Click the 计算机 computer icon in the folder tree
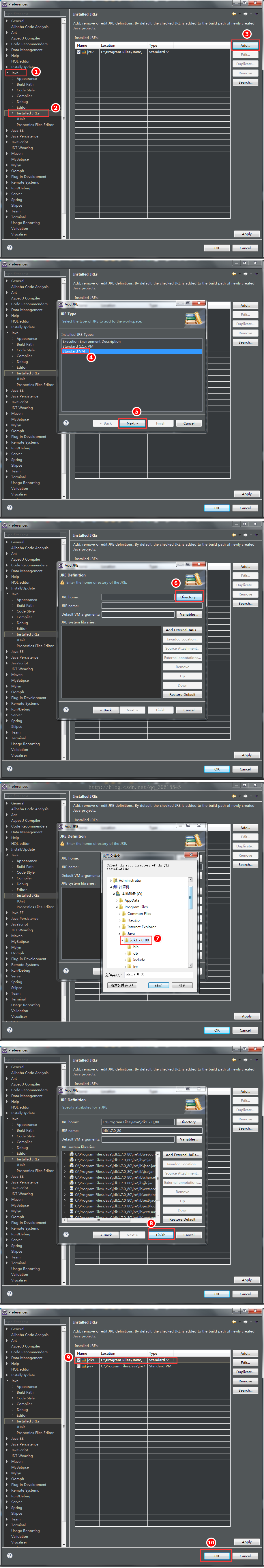This screenshot has width=264, height=1568. (x=115, y=887)
